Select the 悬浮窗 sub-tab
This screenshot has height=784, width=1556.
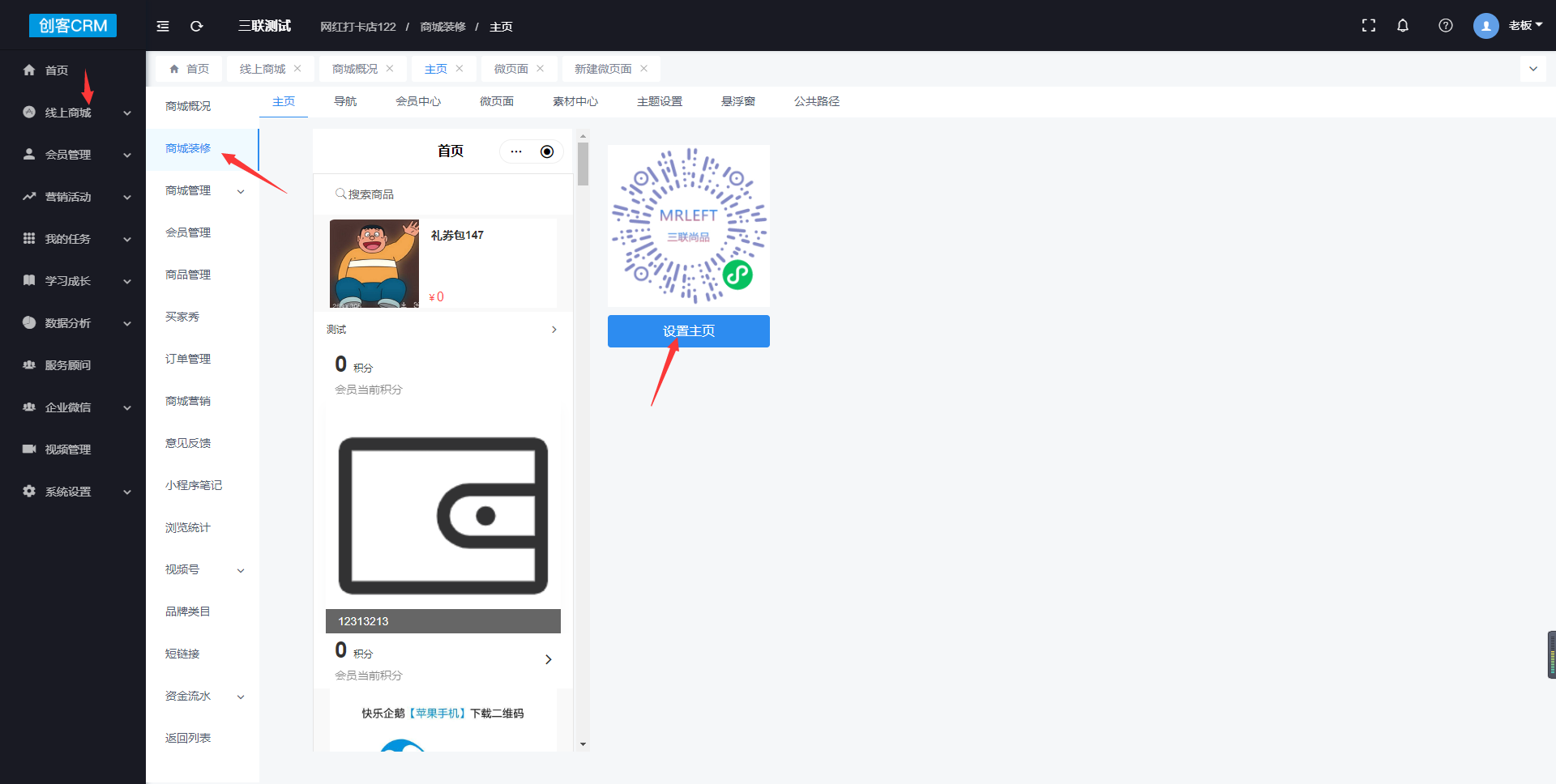tap(738, 101)
